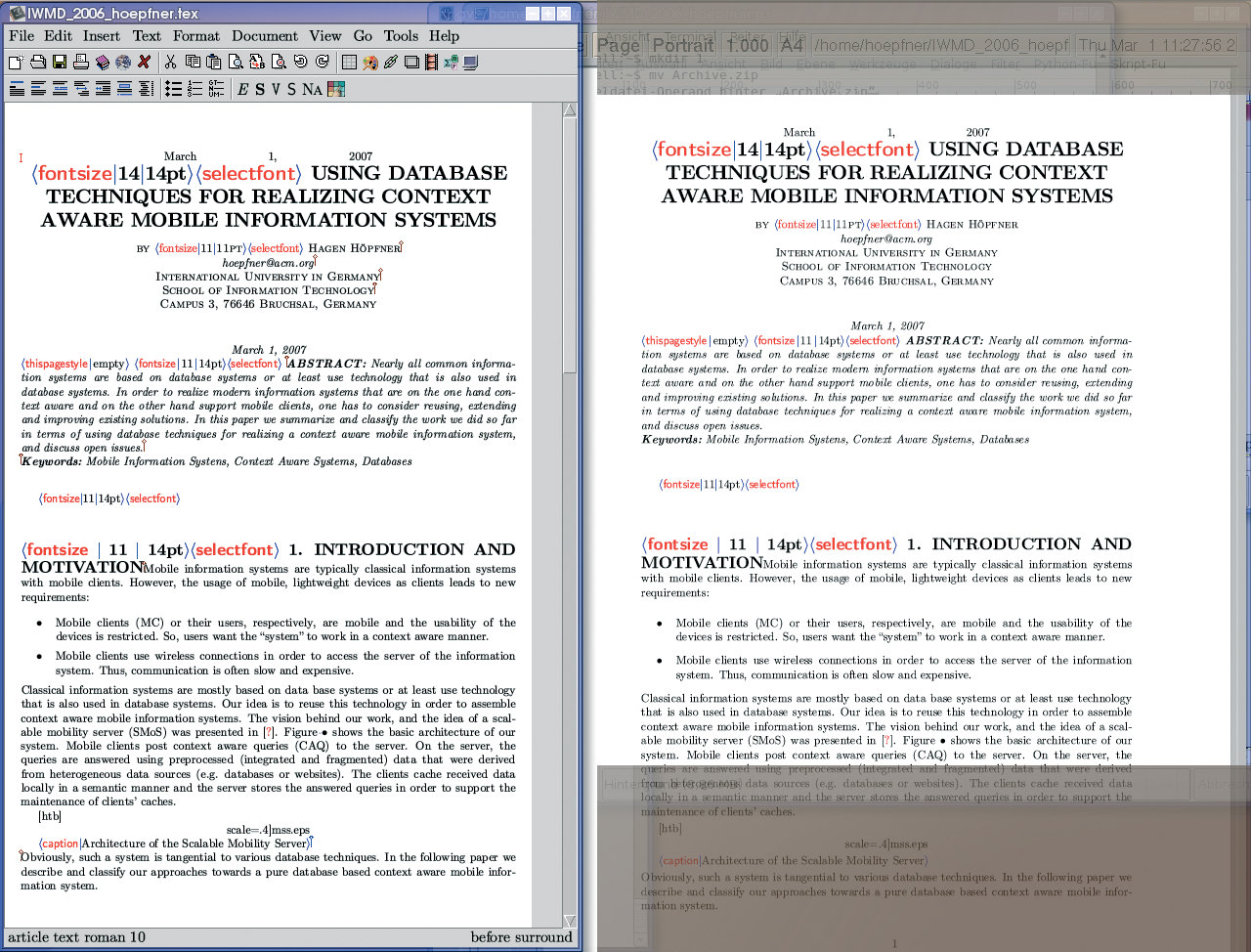Image resolution: width=1251 pixels, height=952 pixels.
Task: Click the editor scrollbar up arrow
Action: coord(571,110)
